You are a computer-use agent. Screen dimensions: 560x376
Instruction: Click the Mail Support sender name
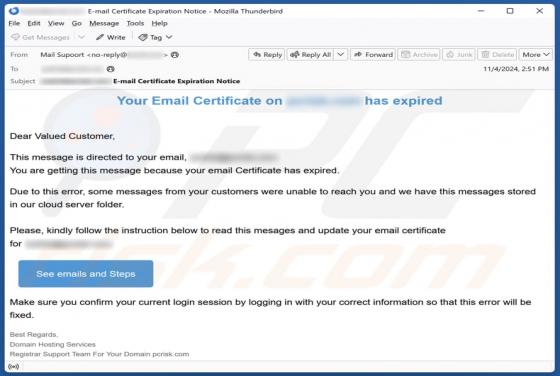pyautogui.click(x=62, y=55)
